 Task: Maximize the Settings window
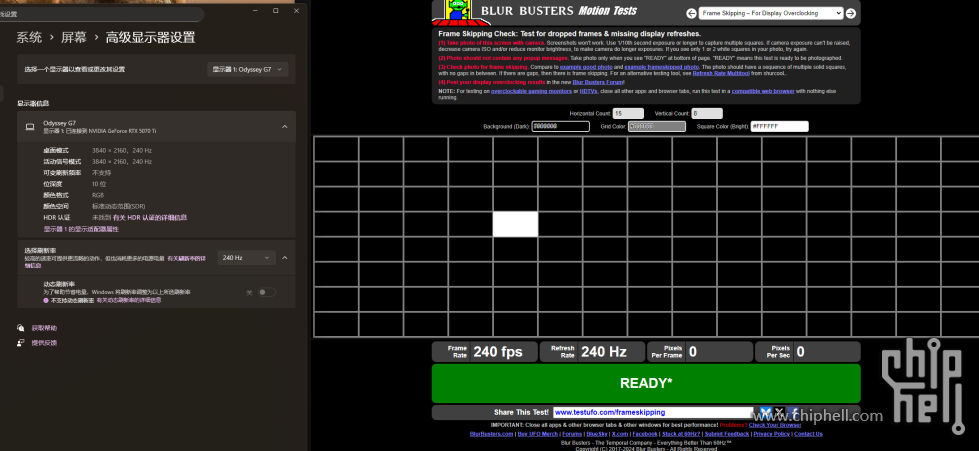click(276, 11)
